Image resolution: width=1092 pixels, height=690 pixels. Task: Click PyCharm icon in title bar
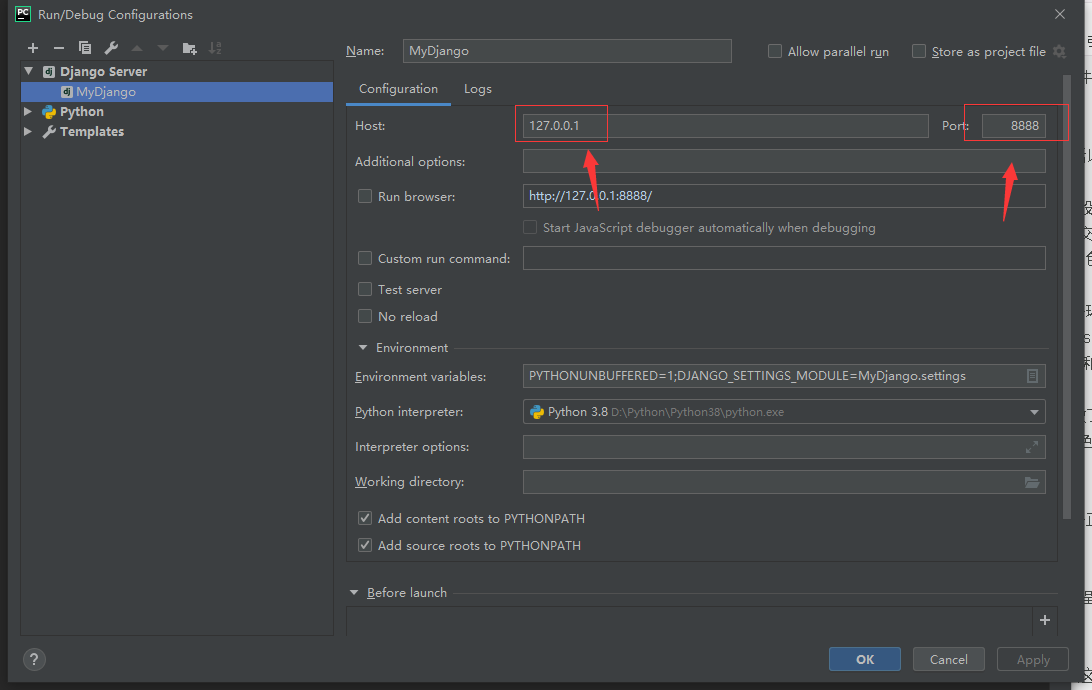23,14
